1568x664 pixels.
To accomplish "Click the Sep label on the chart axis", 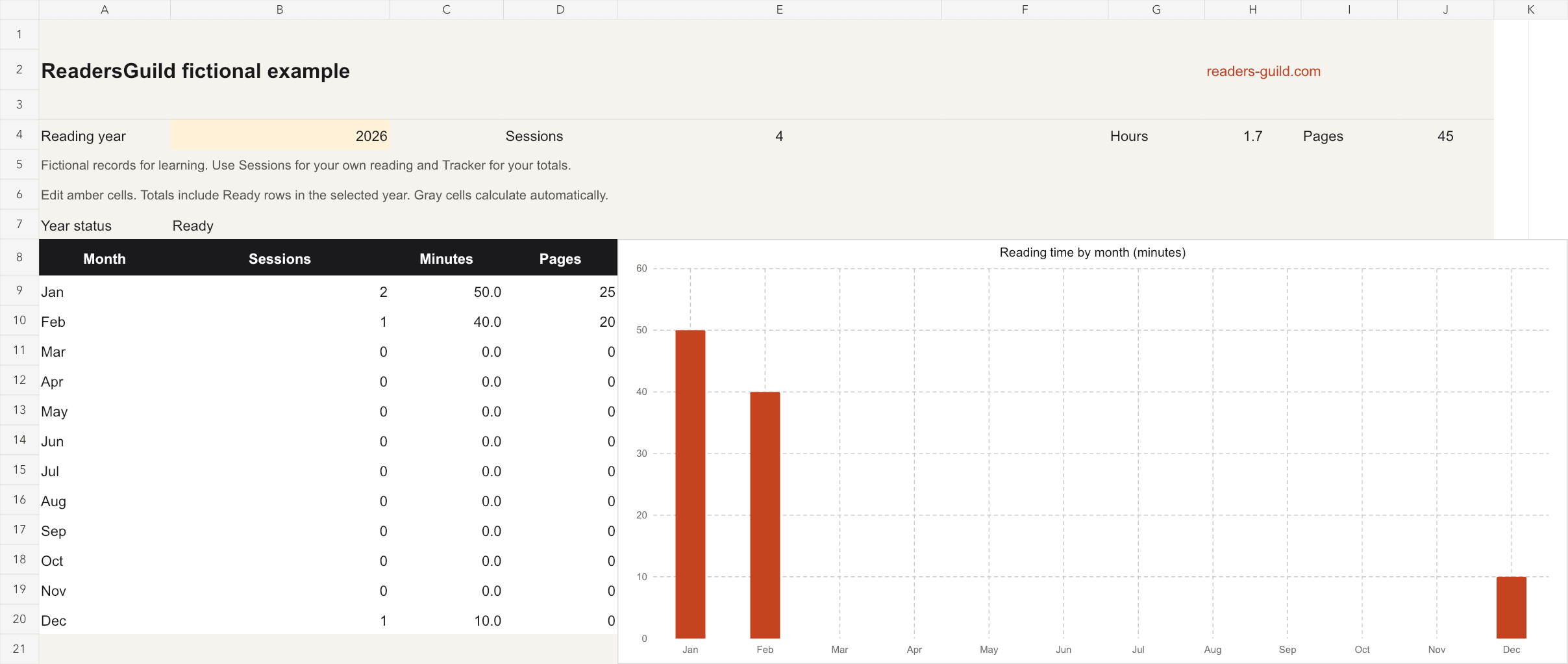I will coord(1288,650).
